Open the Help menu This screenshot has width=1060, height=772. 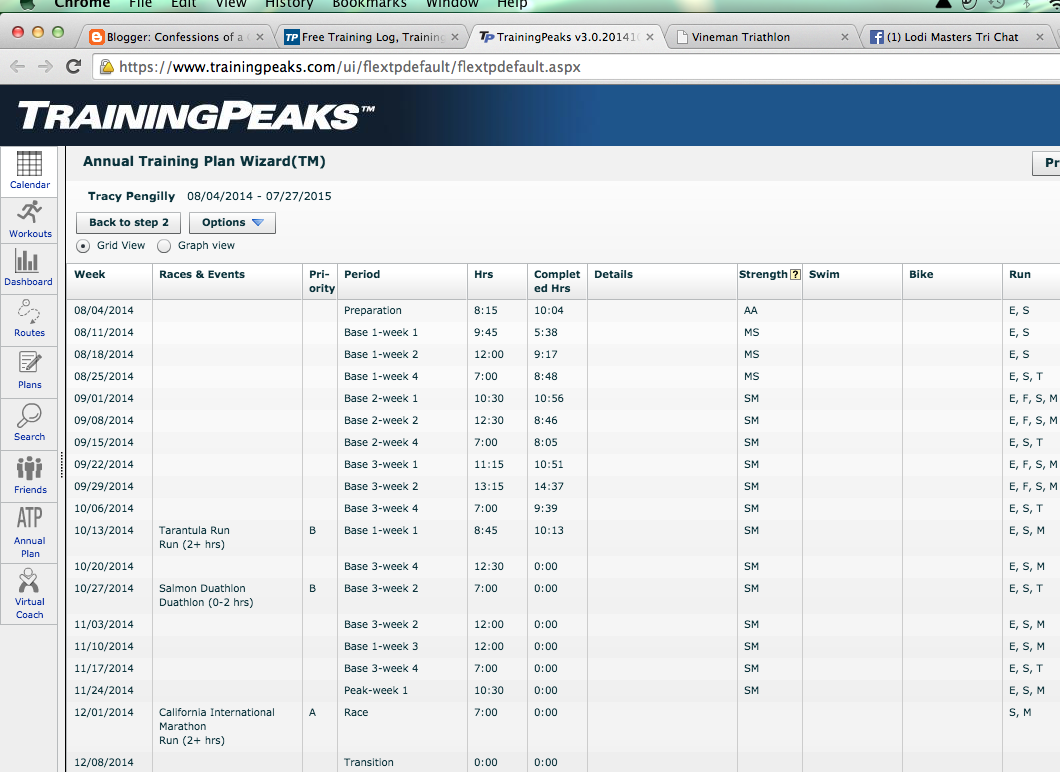click(x=512, y=4)
